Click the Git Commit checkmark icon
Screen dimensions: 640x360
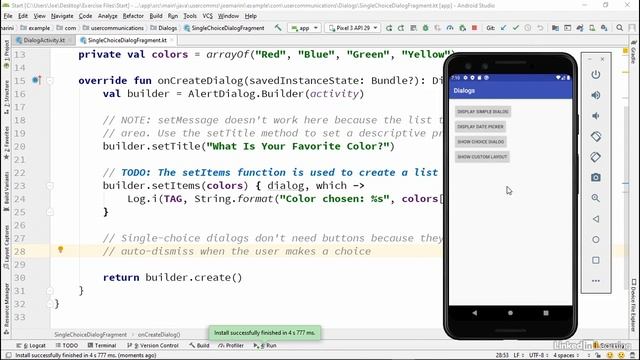coord(516,28)
